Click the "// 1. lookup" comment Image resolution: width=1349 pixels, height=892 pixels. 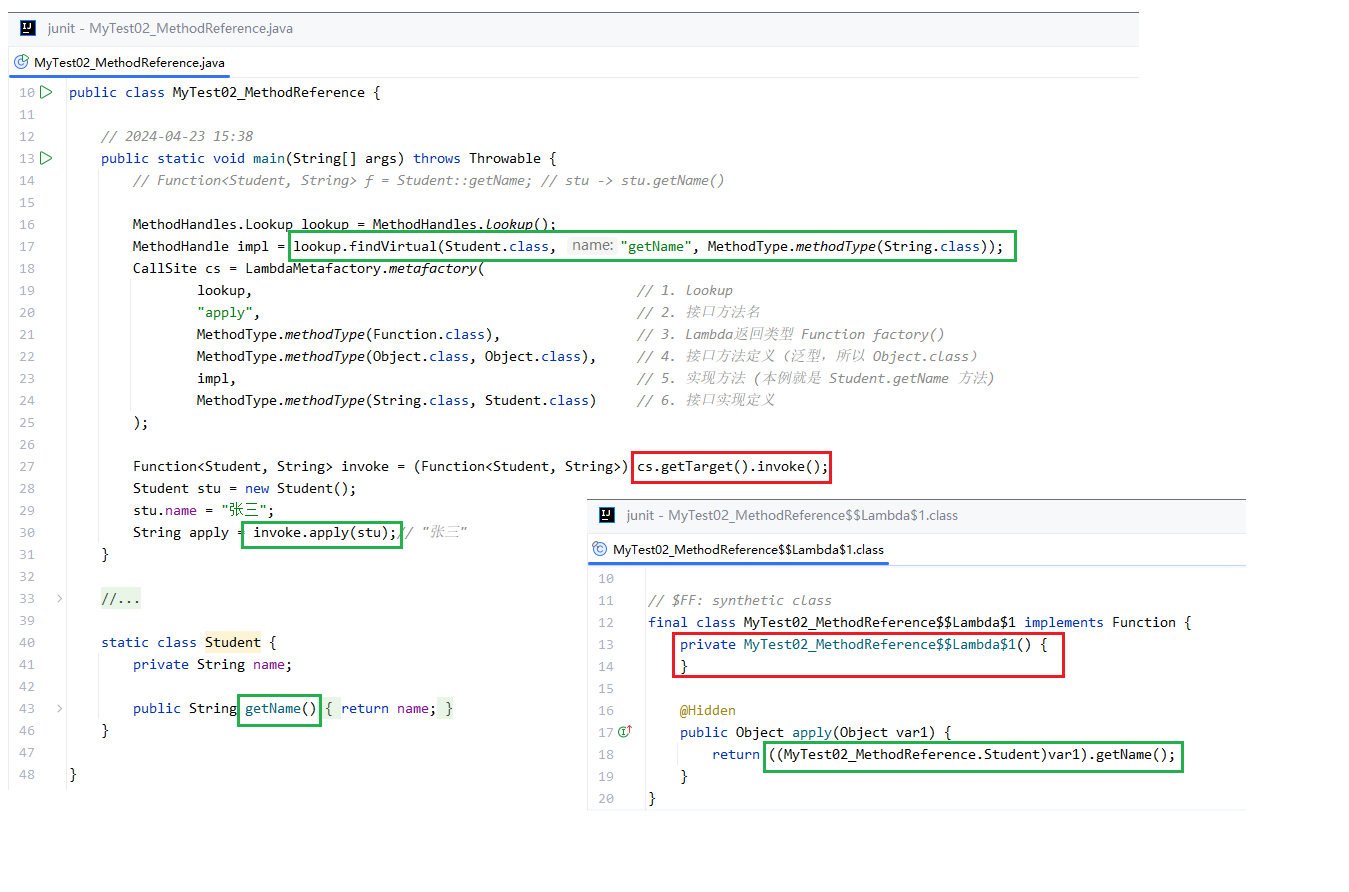[x=685, y=290]
